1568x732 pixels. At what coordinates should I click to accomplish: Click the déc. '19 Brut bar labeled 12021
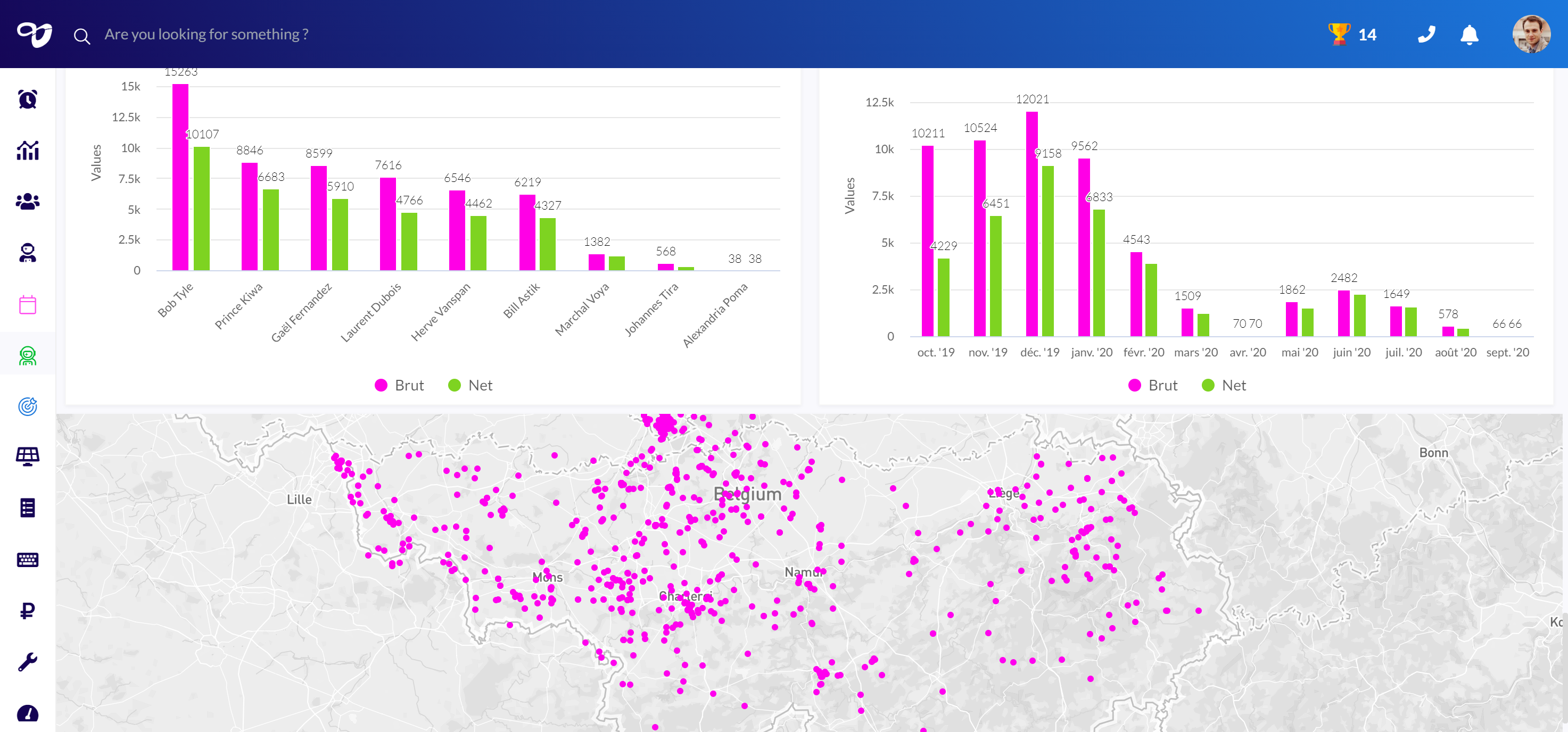1031,224
